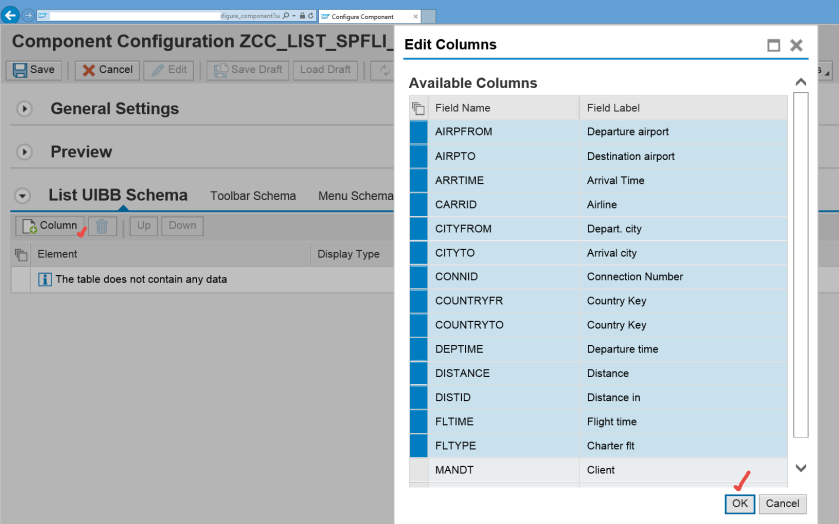Image resolution: width=839 pixels, height=524 pixels.
Task: Click the select-all icon in Available Columns header
Action: click(x=418, y=108)
